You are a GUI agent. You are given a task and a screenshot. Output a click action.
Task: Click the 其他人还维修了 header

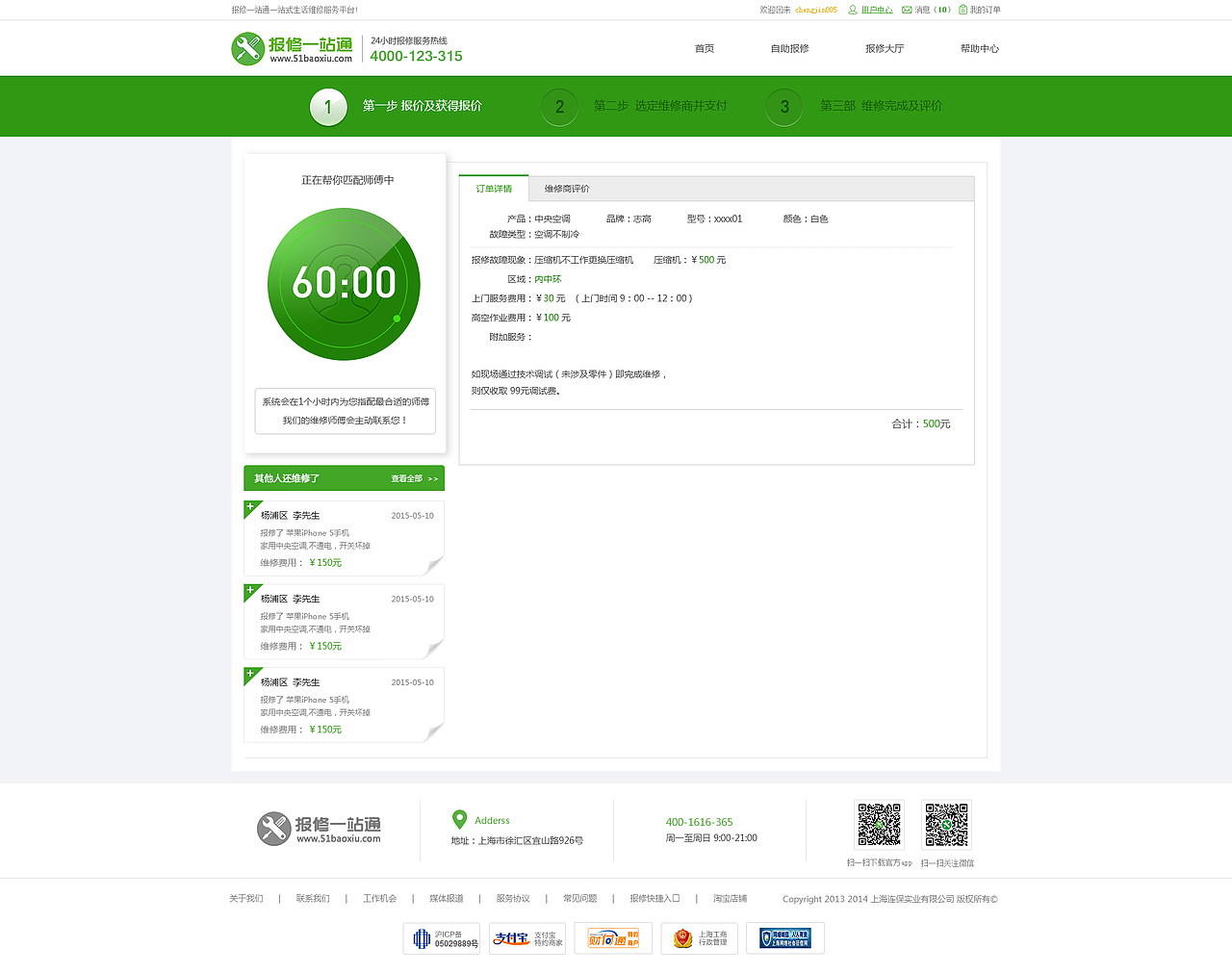tap(287, 478)
